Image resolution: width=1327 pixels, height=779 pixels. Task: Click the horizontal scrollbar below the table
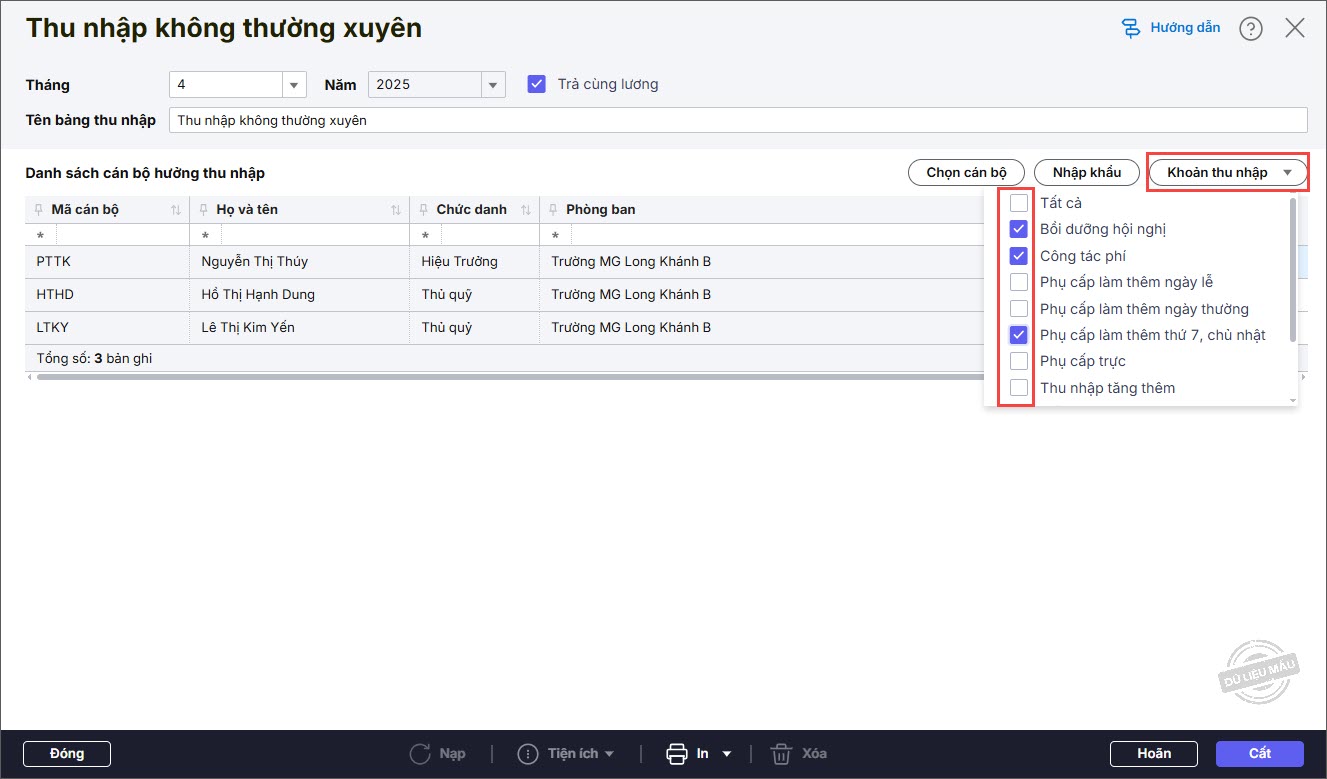click(x=500, y=377)
